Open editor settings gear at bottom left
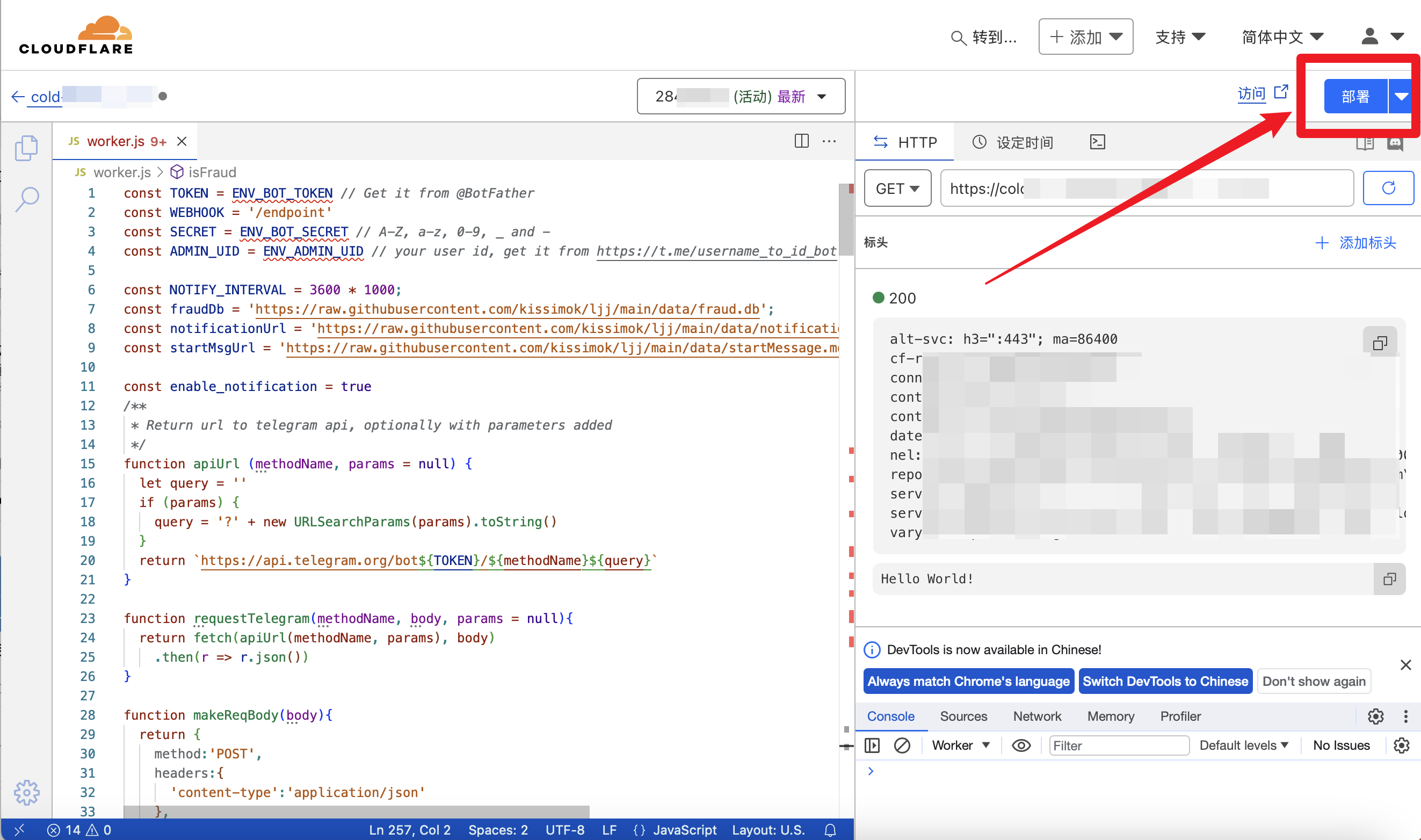The width and height of the screenshot is (1421, 840). [27, 792]
